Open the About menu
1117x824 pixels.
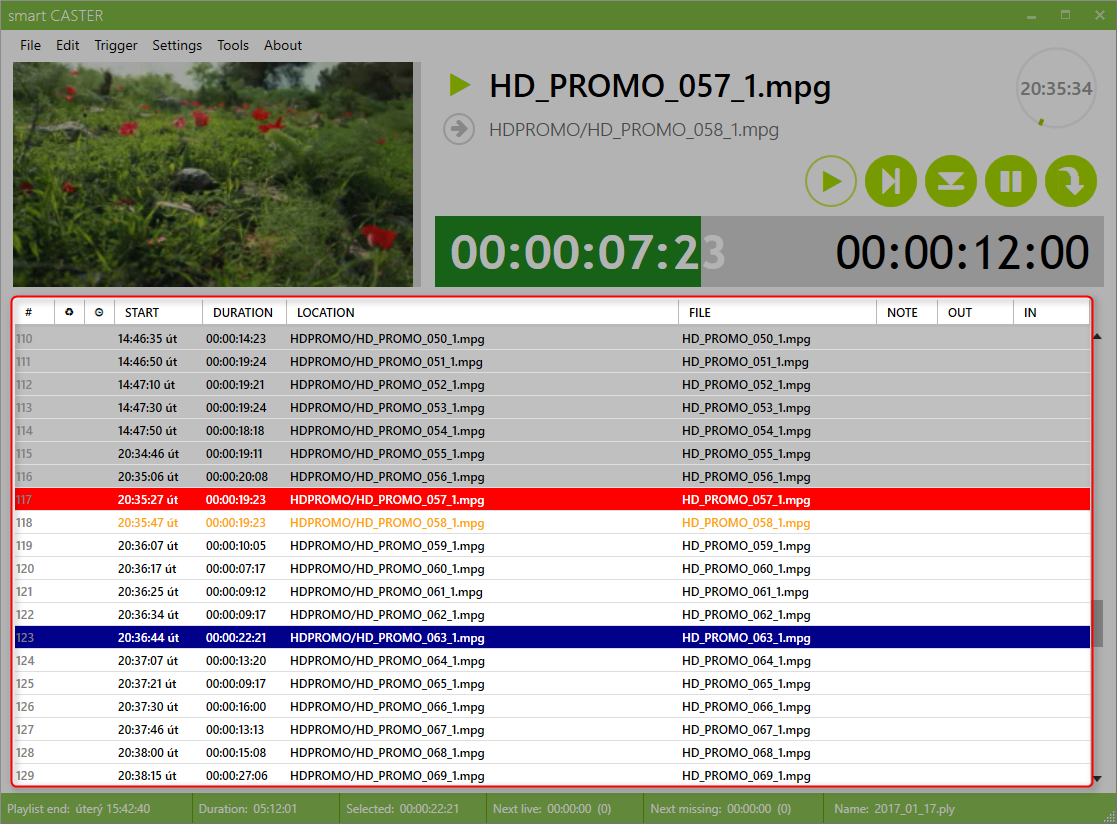283,45
